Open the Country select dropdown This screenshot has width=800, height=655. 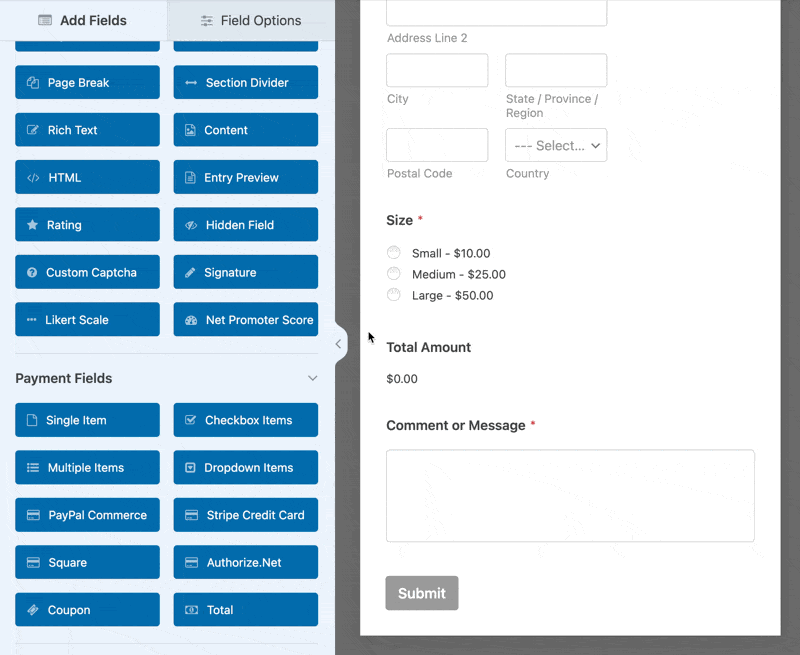[x=555, y=145]
